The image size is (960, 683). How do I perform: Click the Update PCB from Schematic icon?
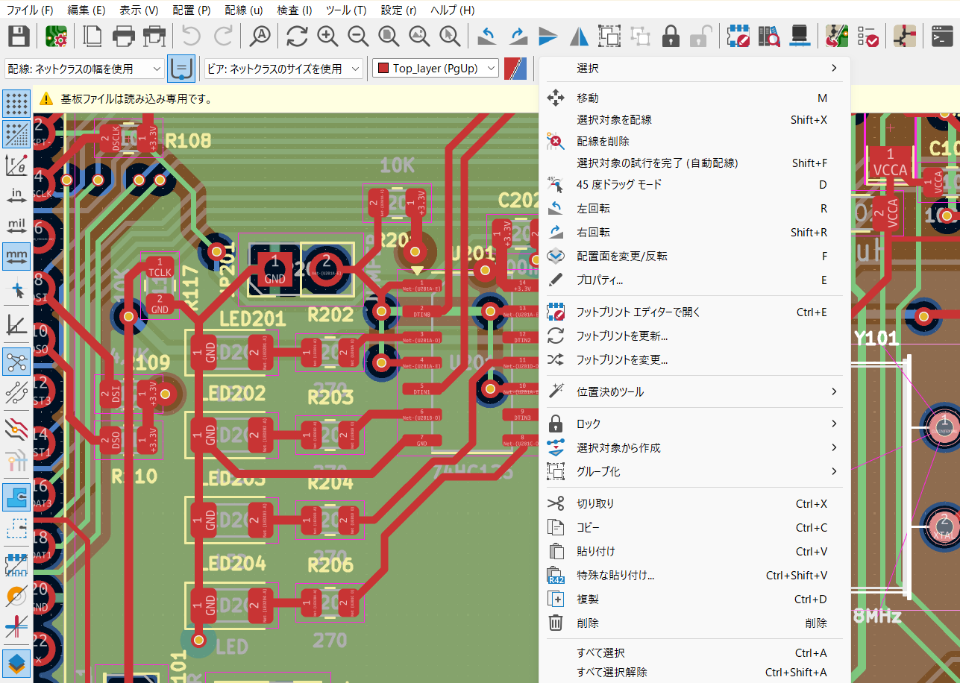(x=836, y=37)
